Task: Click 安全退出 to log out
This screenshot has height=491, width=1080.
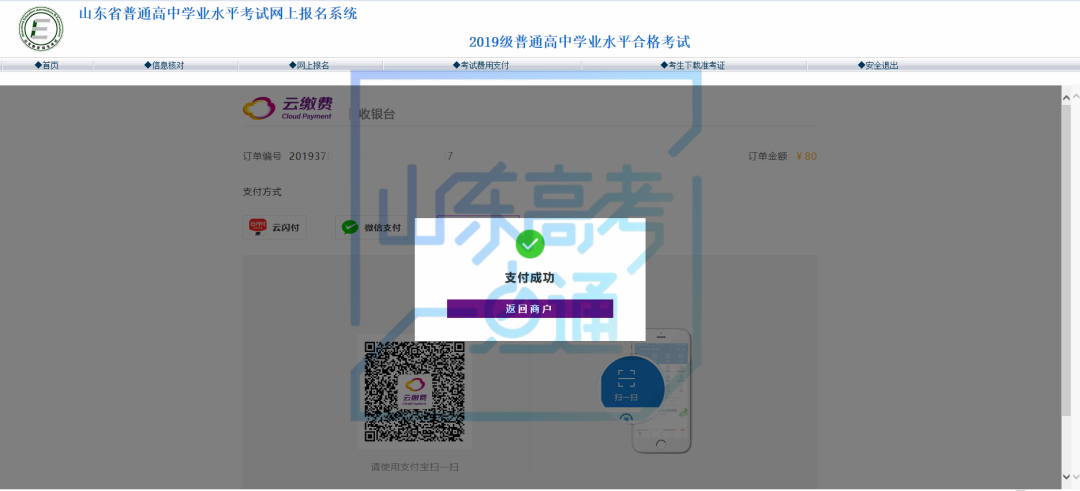Action: tap(878, 65)
